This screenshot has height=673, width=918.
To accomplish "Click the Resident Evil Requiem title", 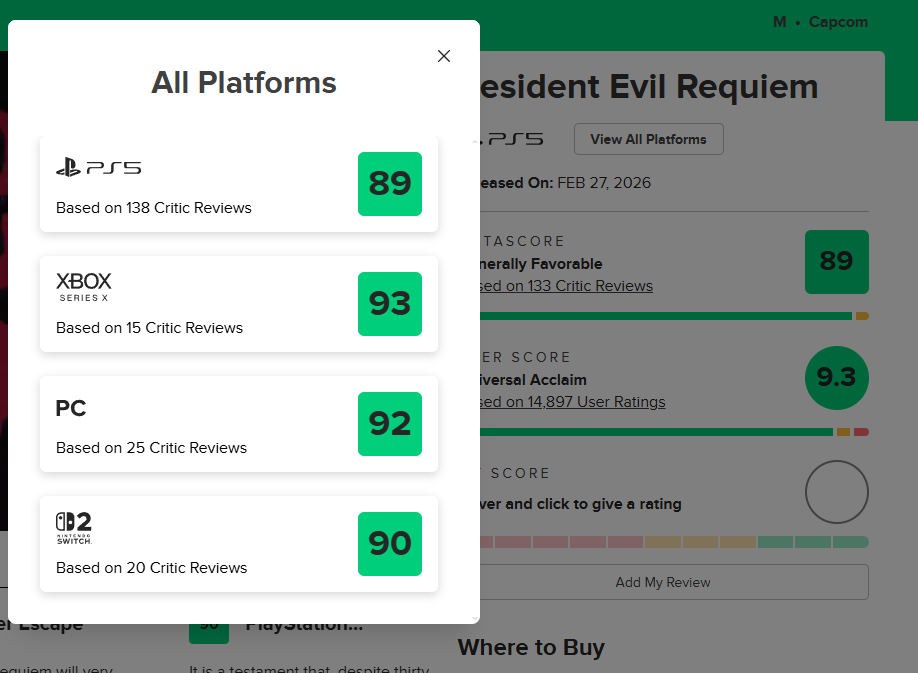I will coord(649,87).
